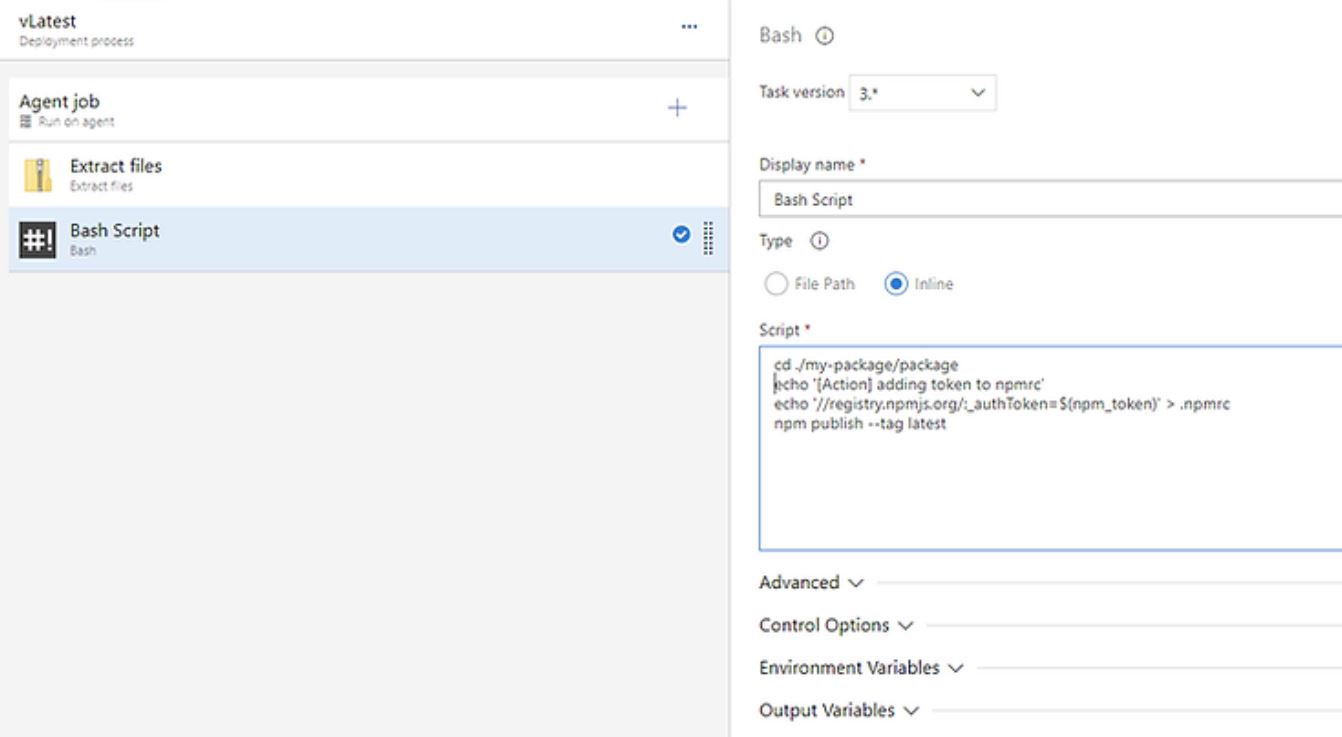Viewport: 1342px width, 737px height.
Task: Expand the Control Options section
Action: click(x=835, y=625)
